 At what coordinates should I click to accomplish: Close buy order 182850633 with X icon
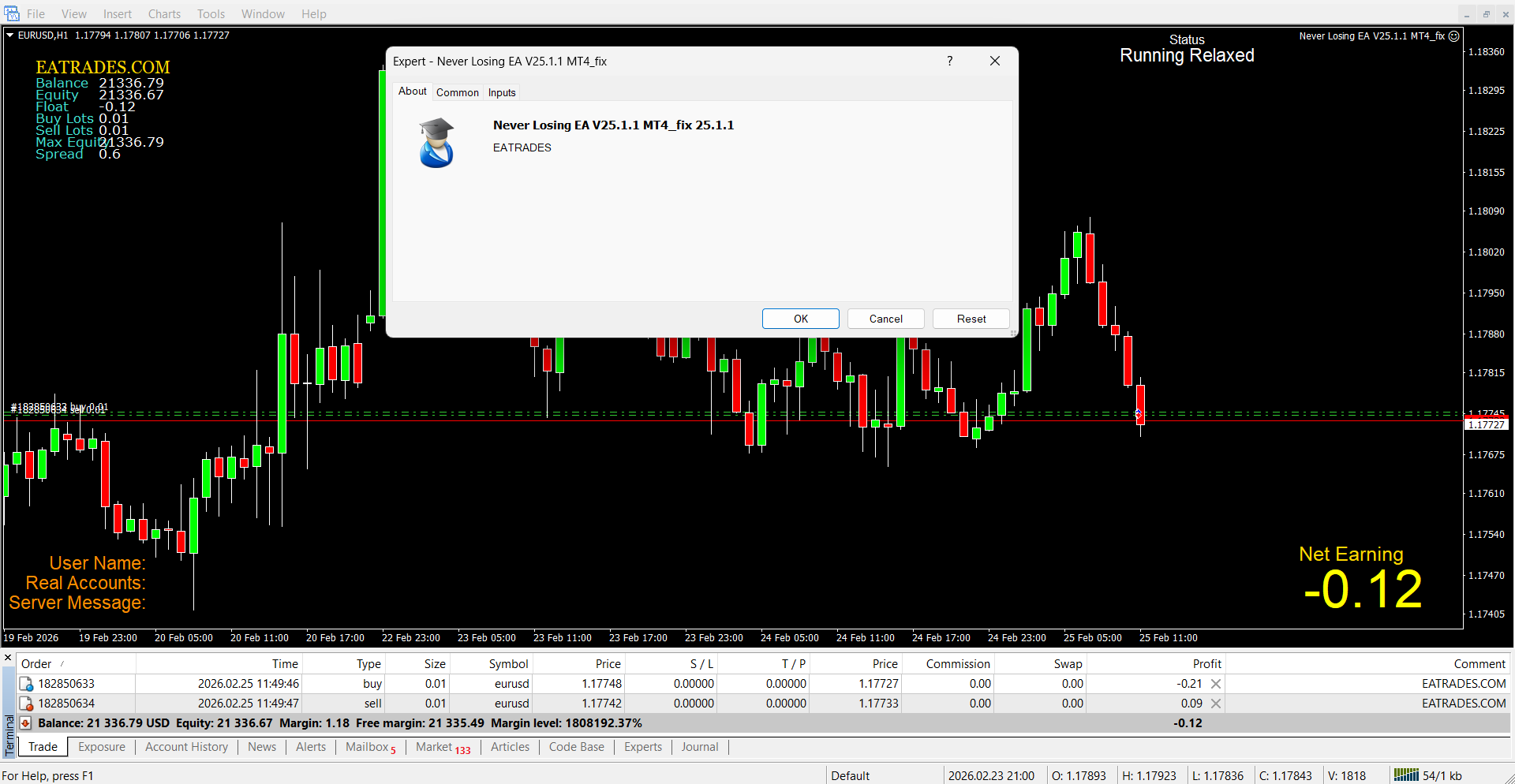tap(1216, 684)
